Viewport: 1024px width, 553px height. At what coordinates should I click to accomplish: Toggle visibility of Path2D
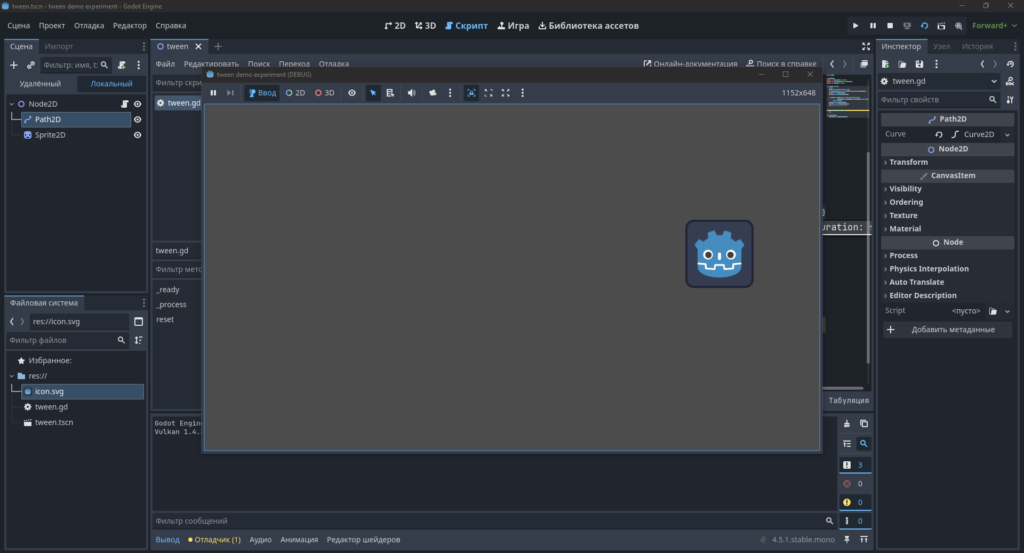click(137, 119)
